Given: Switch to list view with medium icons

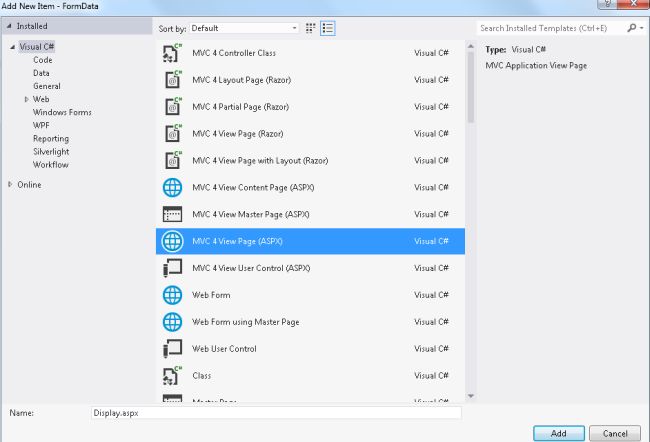Looking at the screenshot, I should 327,28.
